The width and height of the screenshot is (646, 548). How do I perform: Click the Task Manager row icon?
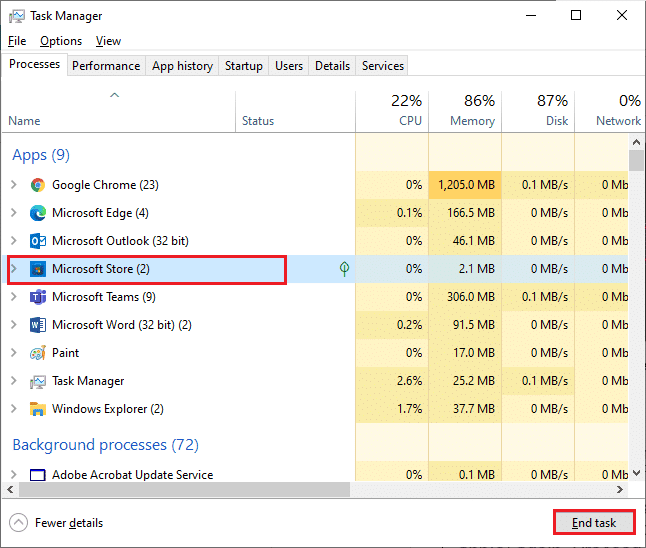(x=37, y=382)
